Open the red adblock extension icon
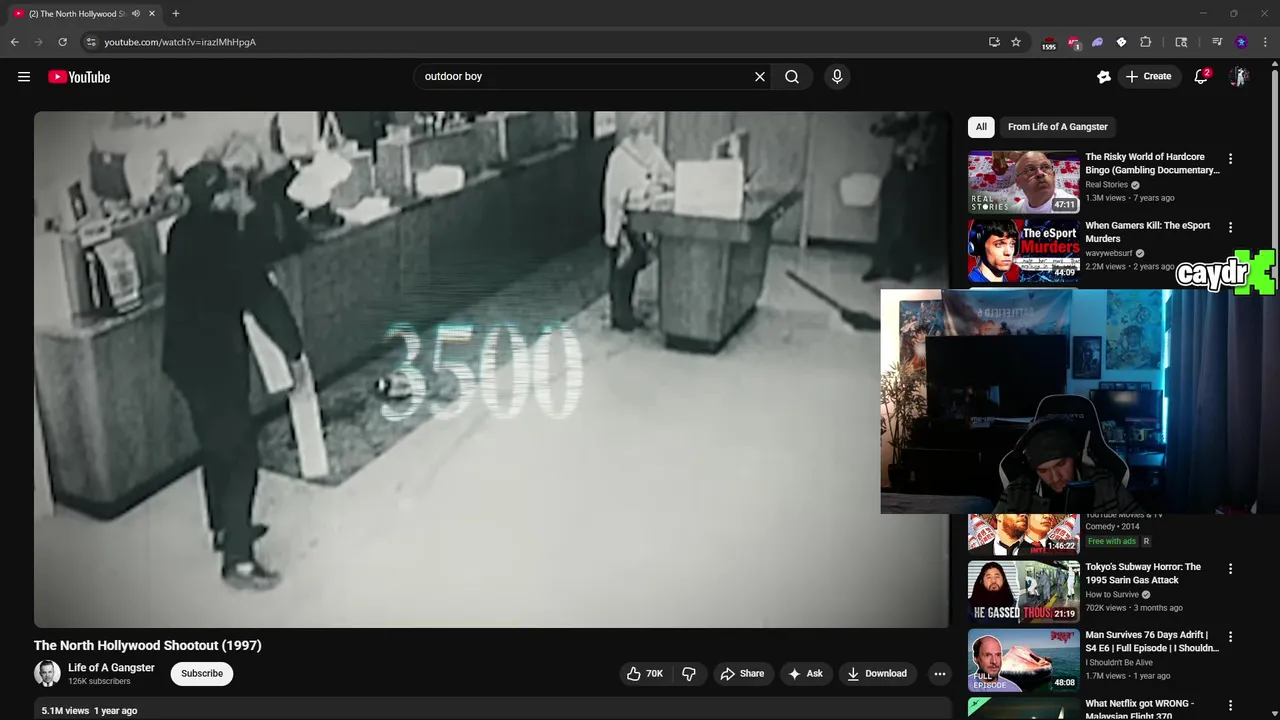The width and height of the screenshot is (1280, 720). 1074,42
